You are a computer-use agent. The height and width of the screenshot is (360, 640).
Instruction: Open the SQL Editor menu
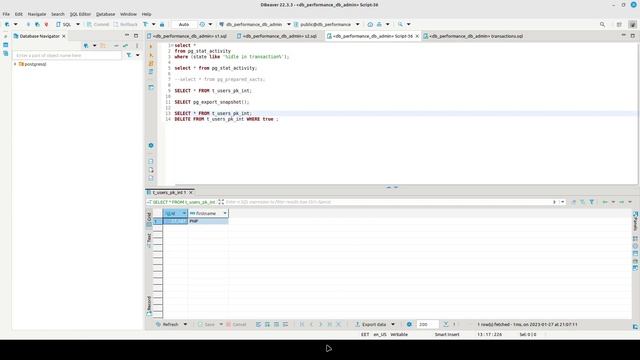point(80,14)
